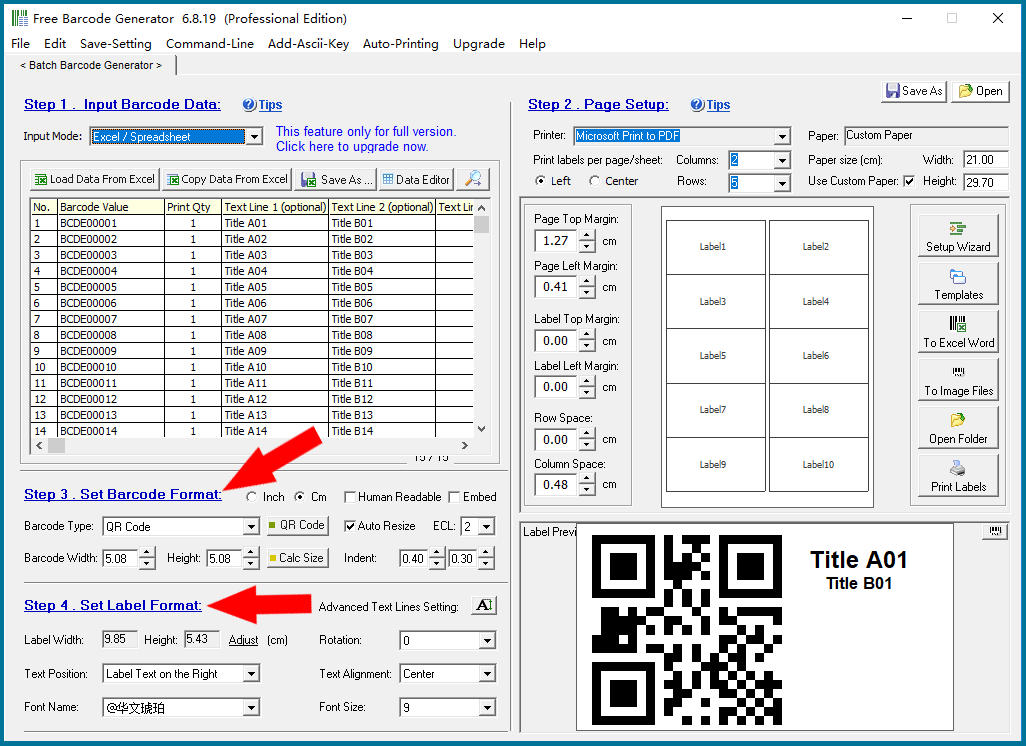Open the File menu

[20, 44]
